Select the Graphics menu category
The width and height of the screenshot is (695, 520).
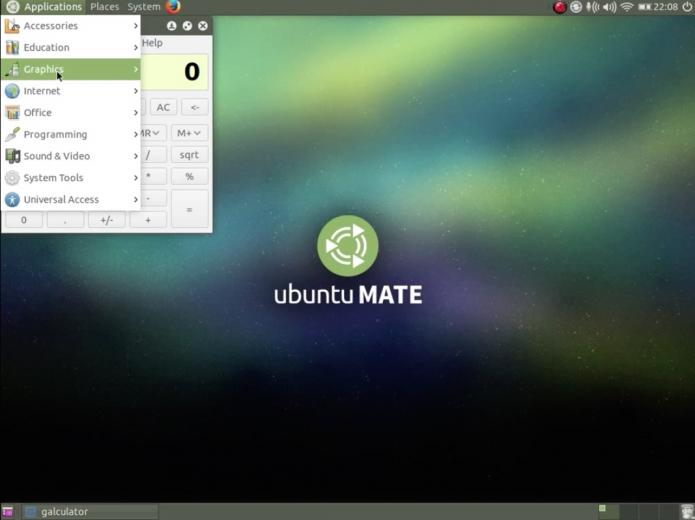(71, 69)
